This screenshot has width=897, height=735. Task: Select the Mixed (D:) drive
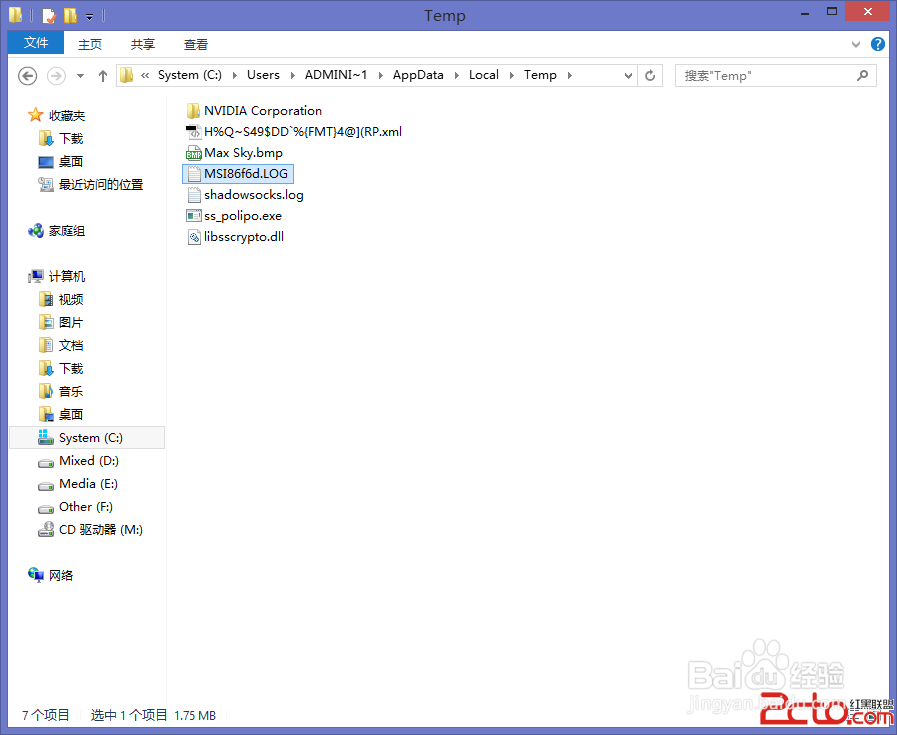pyautogui.click(x=79, y=461)
